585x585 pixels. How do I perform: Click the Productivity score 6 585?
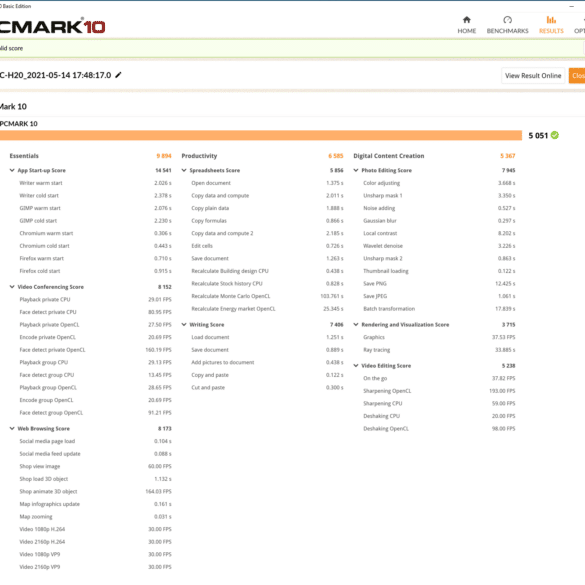point(336,156)
